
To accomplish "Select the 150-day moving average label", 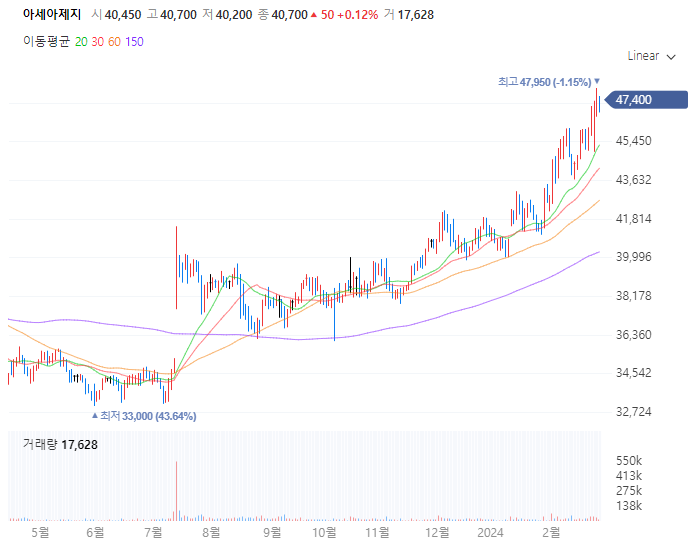I will click(x=134, y=42).
